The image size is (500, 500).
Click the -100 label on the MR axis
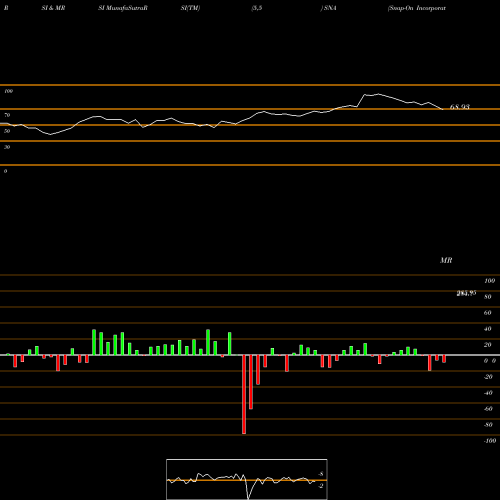pos(490,441)
